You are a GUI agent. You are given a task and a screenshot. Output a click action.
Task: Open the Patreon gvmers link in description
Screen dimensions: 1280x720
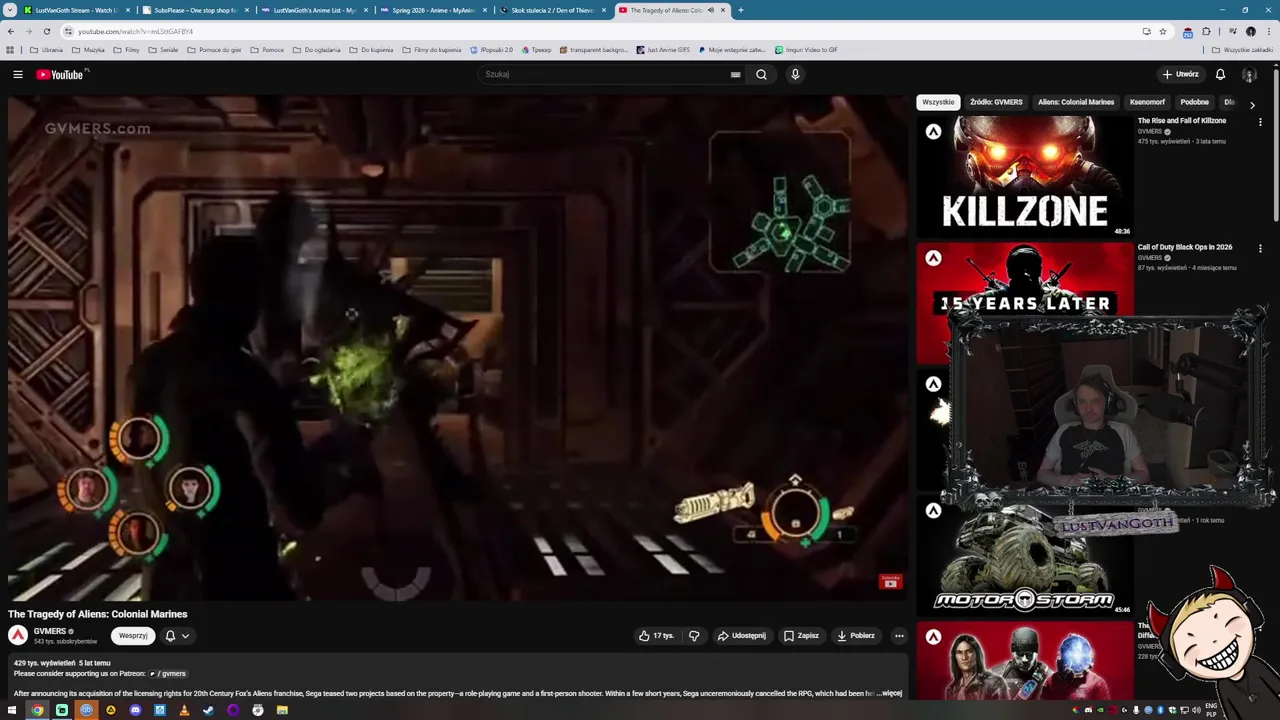[168, 673]
